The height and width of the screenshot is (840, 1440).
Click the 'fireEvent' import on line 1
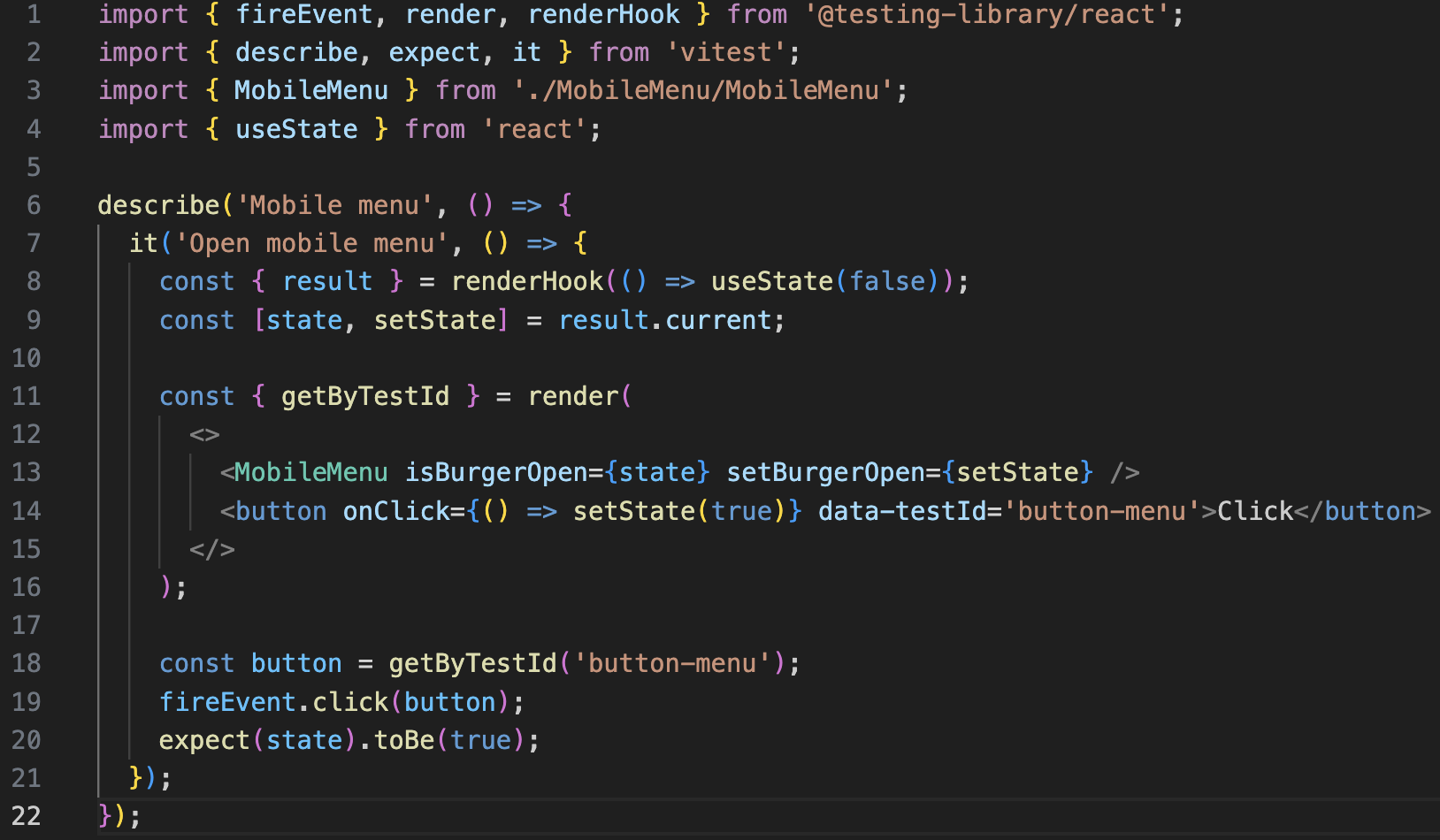point(304,14)
